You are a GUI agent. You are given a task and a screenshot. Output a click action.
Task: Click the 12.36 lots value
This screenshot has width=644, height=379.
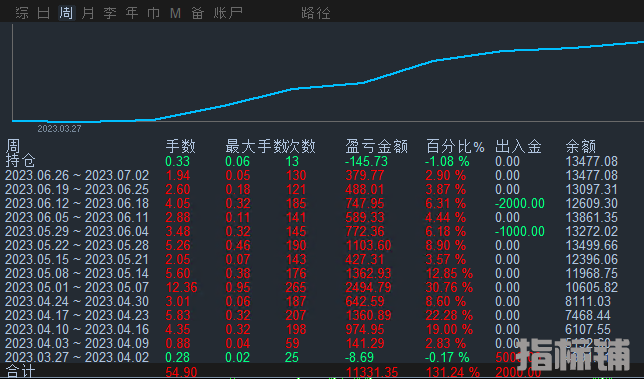[182, 287]
